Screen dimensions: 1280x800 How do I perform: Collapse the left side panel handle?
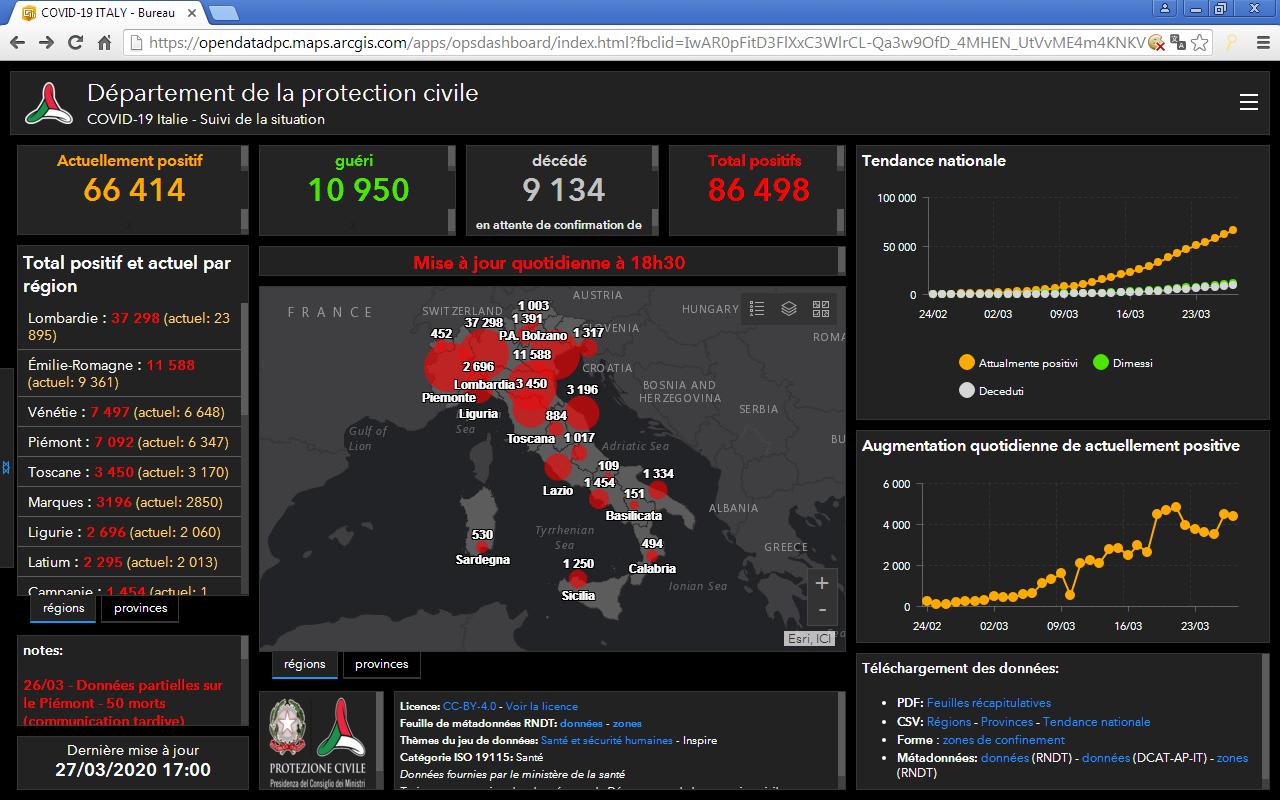coord(6,468)
